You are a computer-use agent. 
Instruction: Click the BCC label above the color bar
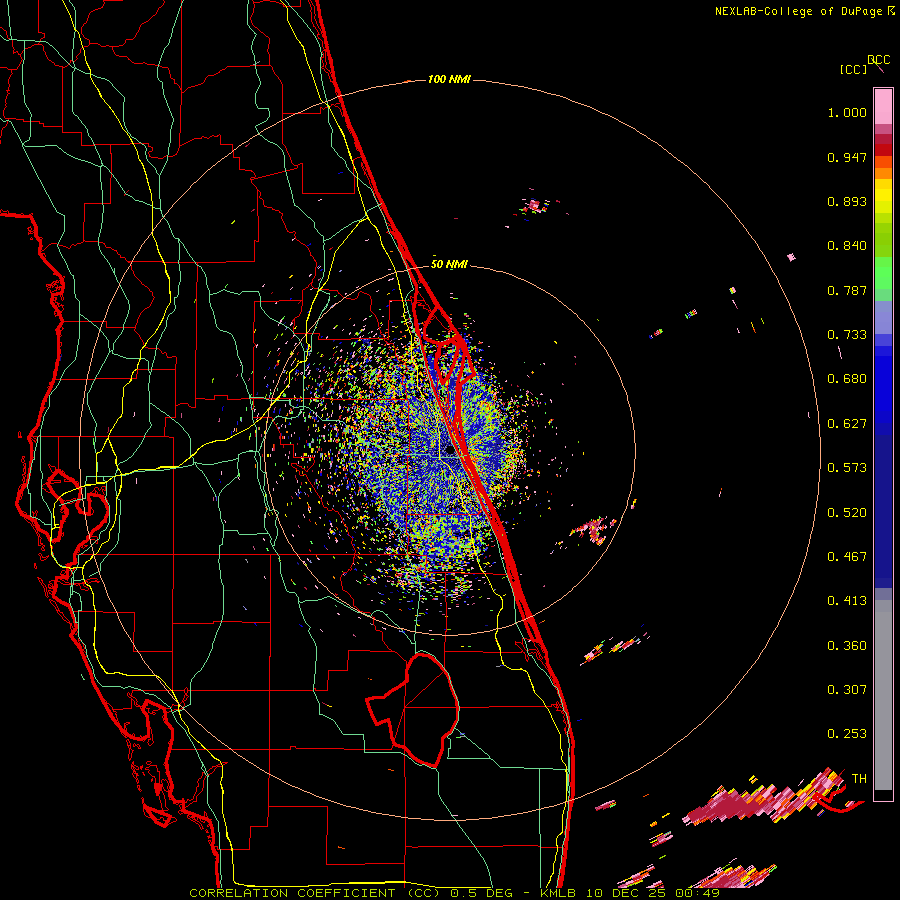coord(879,60)
